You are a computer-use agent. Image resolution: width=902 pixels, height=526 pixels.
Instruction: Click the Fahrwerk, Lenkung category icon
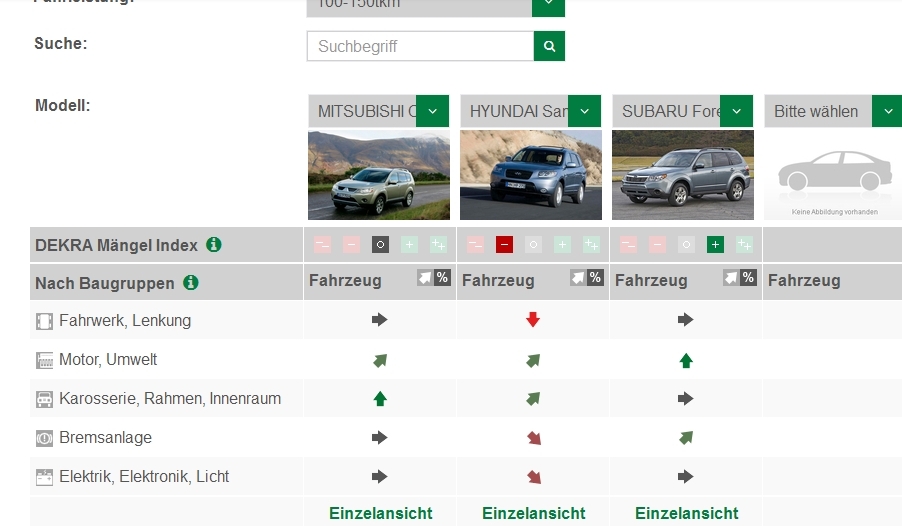click(x=44, y=321)
